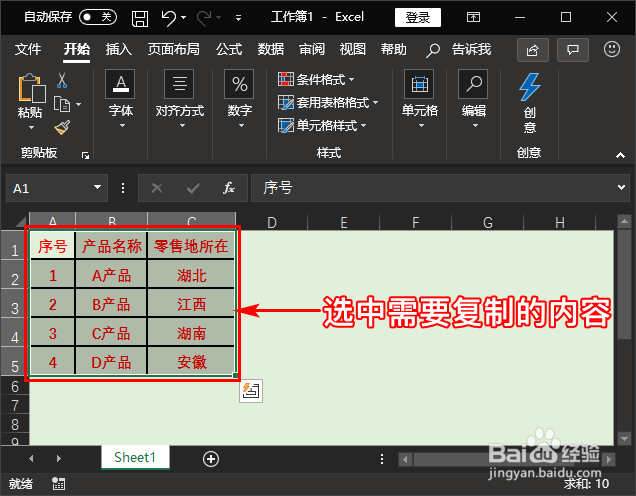The image size is (636, 496).
Task: Click the 产品名称 header cell
Action: tap(111, 246)
